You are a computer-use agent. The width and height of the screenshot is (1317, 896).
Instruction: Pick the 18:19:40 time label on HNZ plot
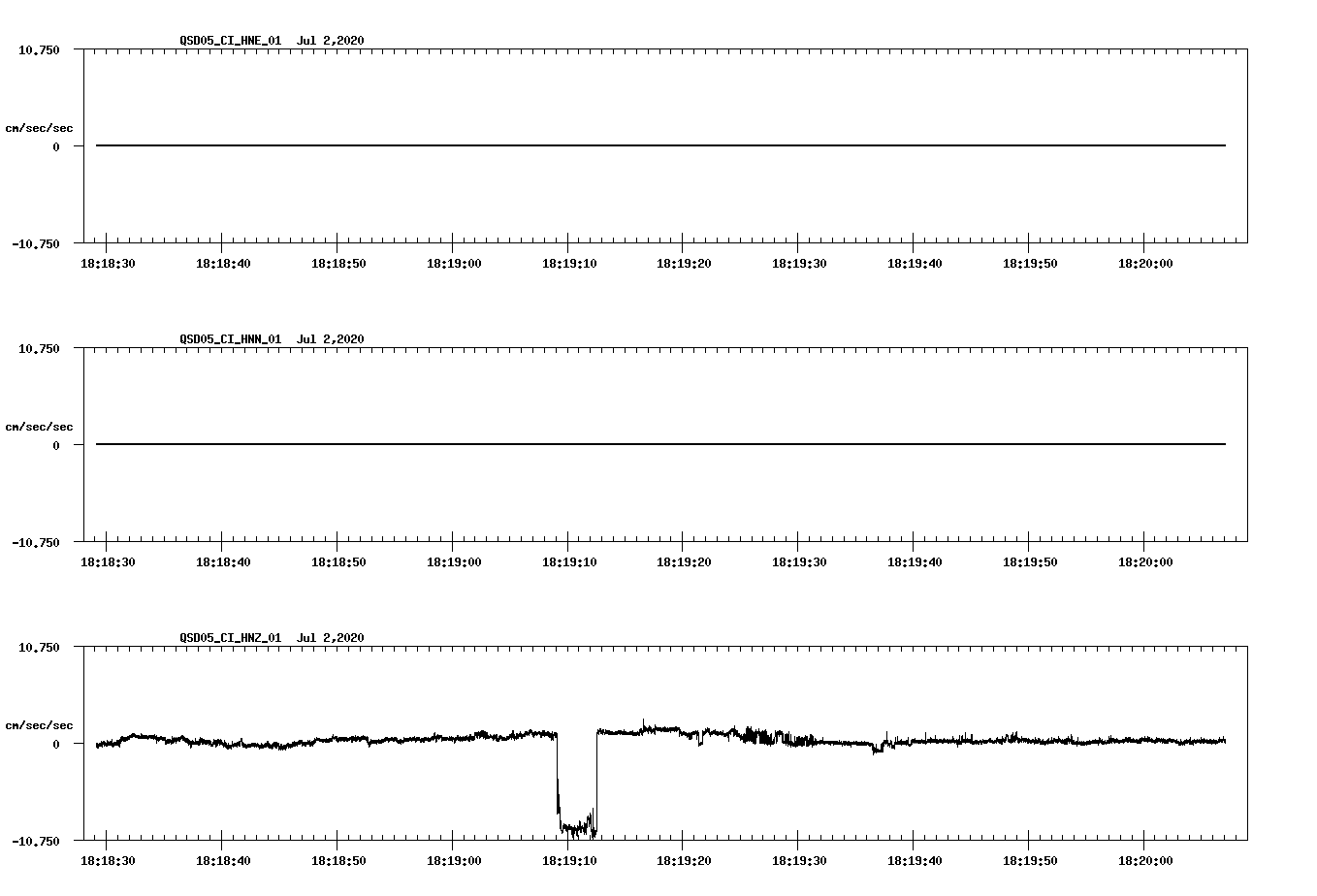(915, 860)
